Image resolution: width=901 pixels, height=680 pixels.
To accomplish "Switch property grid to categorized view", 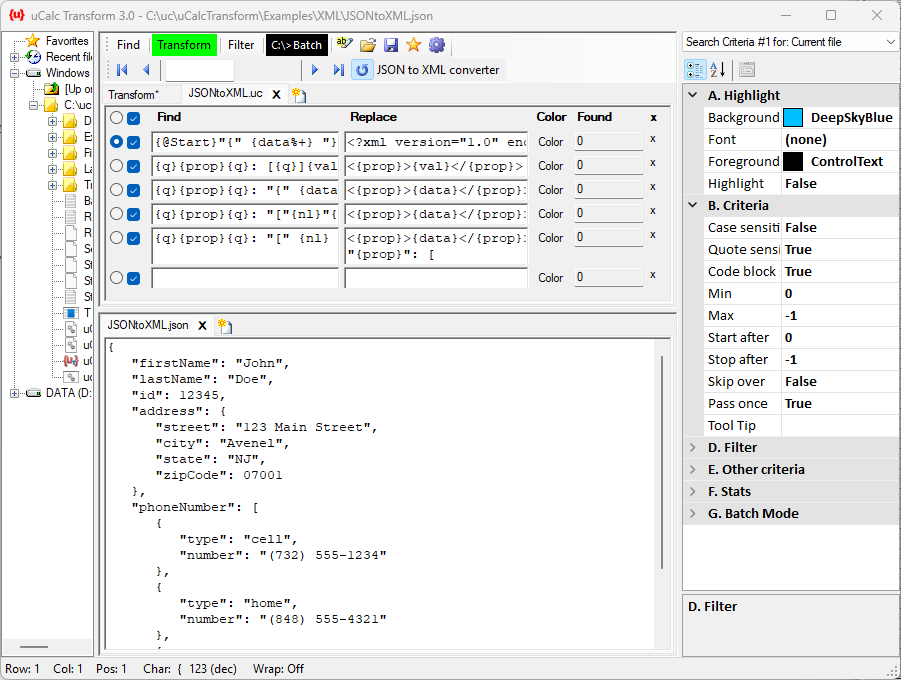I will click(x=695, y=70).
